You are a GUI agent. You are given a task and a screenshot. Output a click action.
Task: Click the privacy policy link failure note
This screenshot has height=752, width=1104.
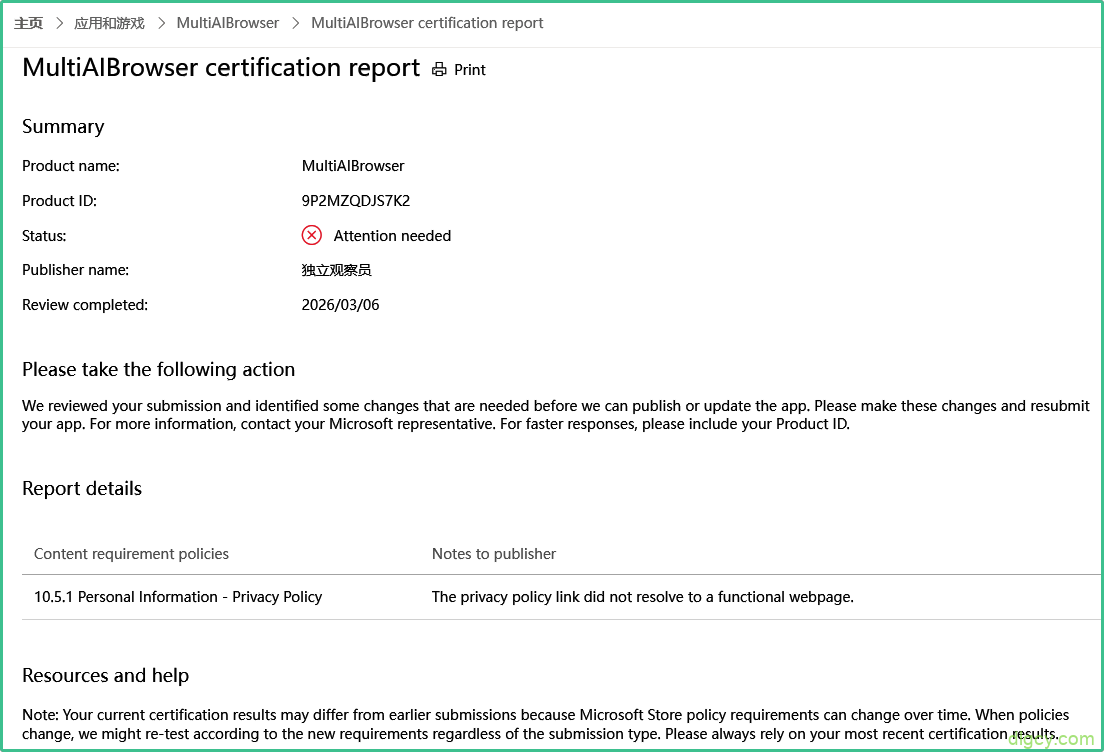pyautogui.click(x=642, y=597)
